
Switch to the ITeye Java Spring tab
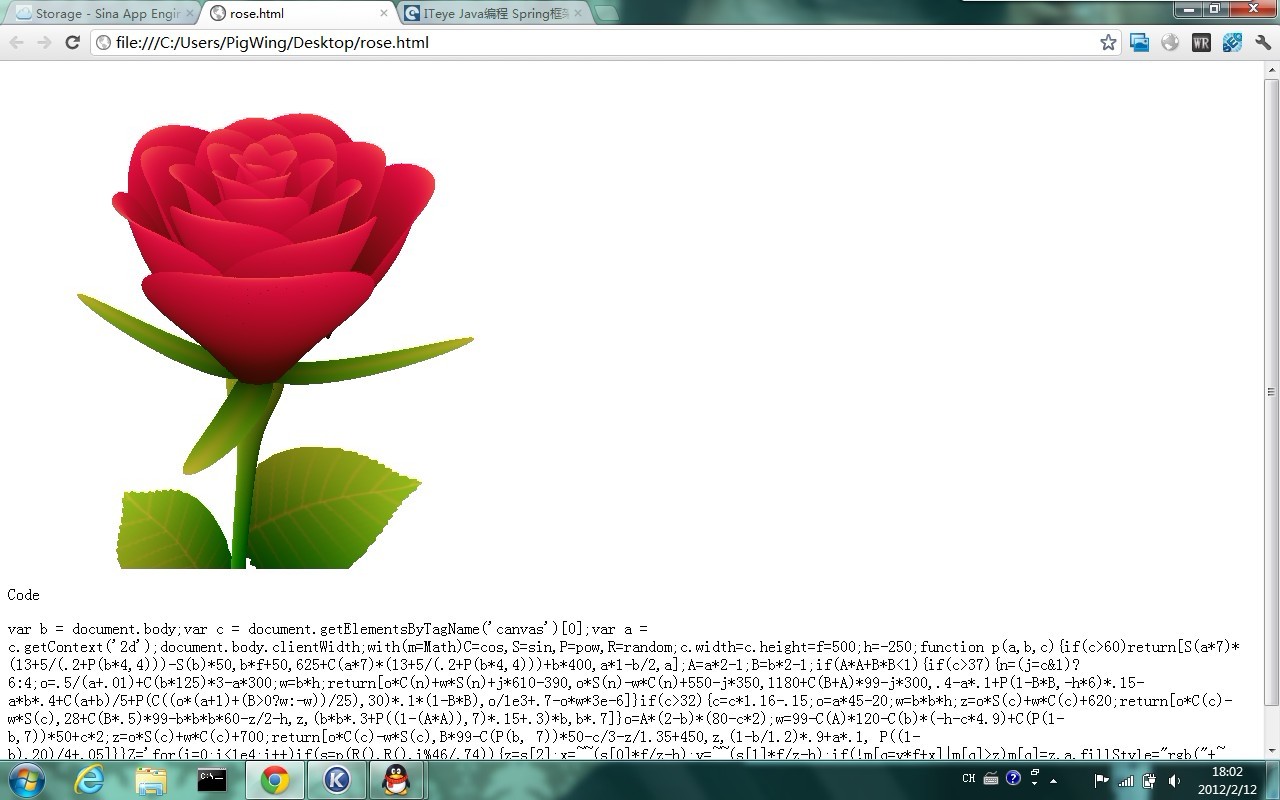tap(494, 14)
